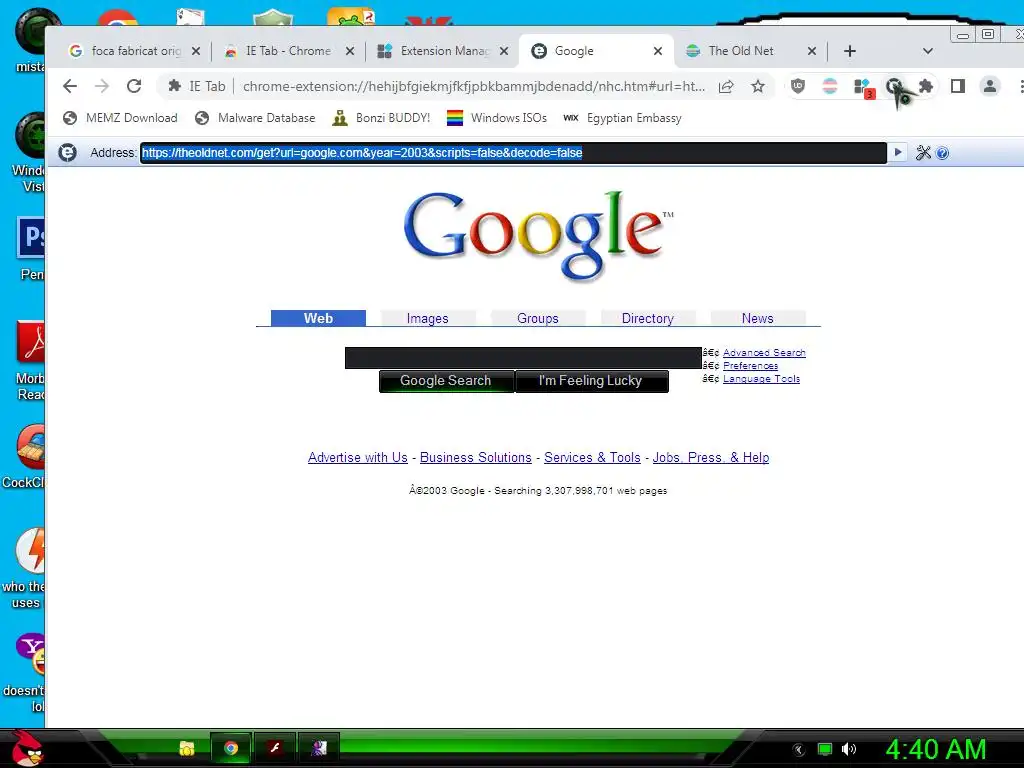Click the Google logo image
This screenshot has height=768, width=1024.
(x=538, y=236)
